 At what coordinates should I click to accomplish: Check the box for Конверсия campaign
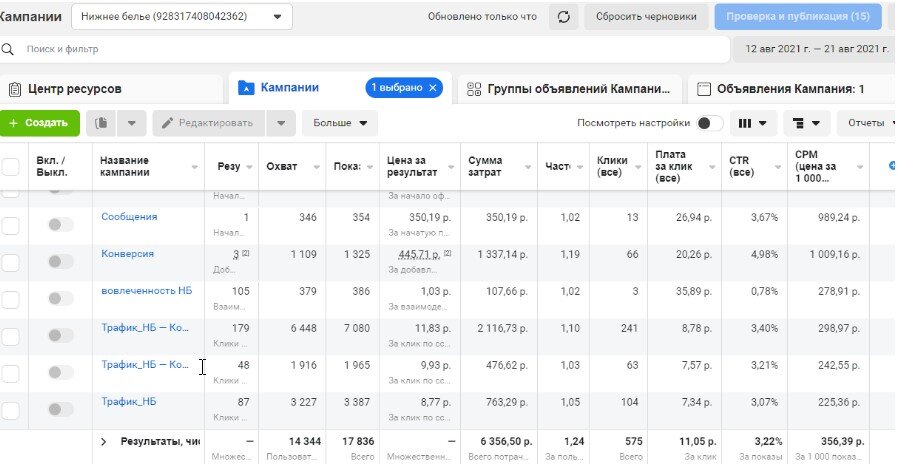[x=10, y=261]
